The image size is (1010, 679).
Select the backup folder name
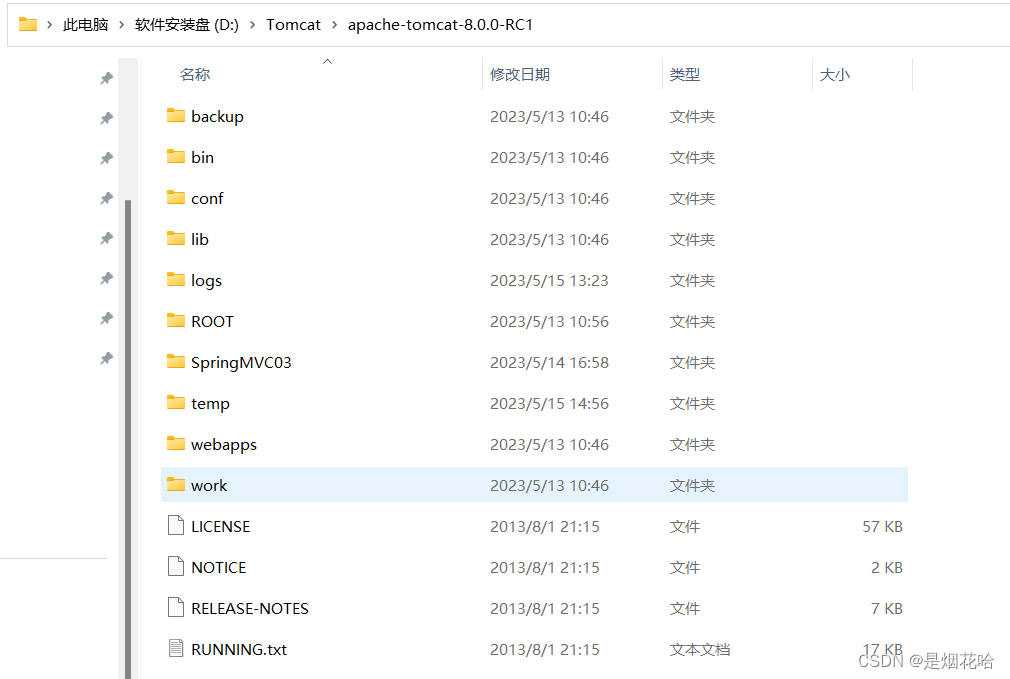click(218, 117)
